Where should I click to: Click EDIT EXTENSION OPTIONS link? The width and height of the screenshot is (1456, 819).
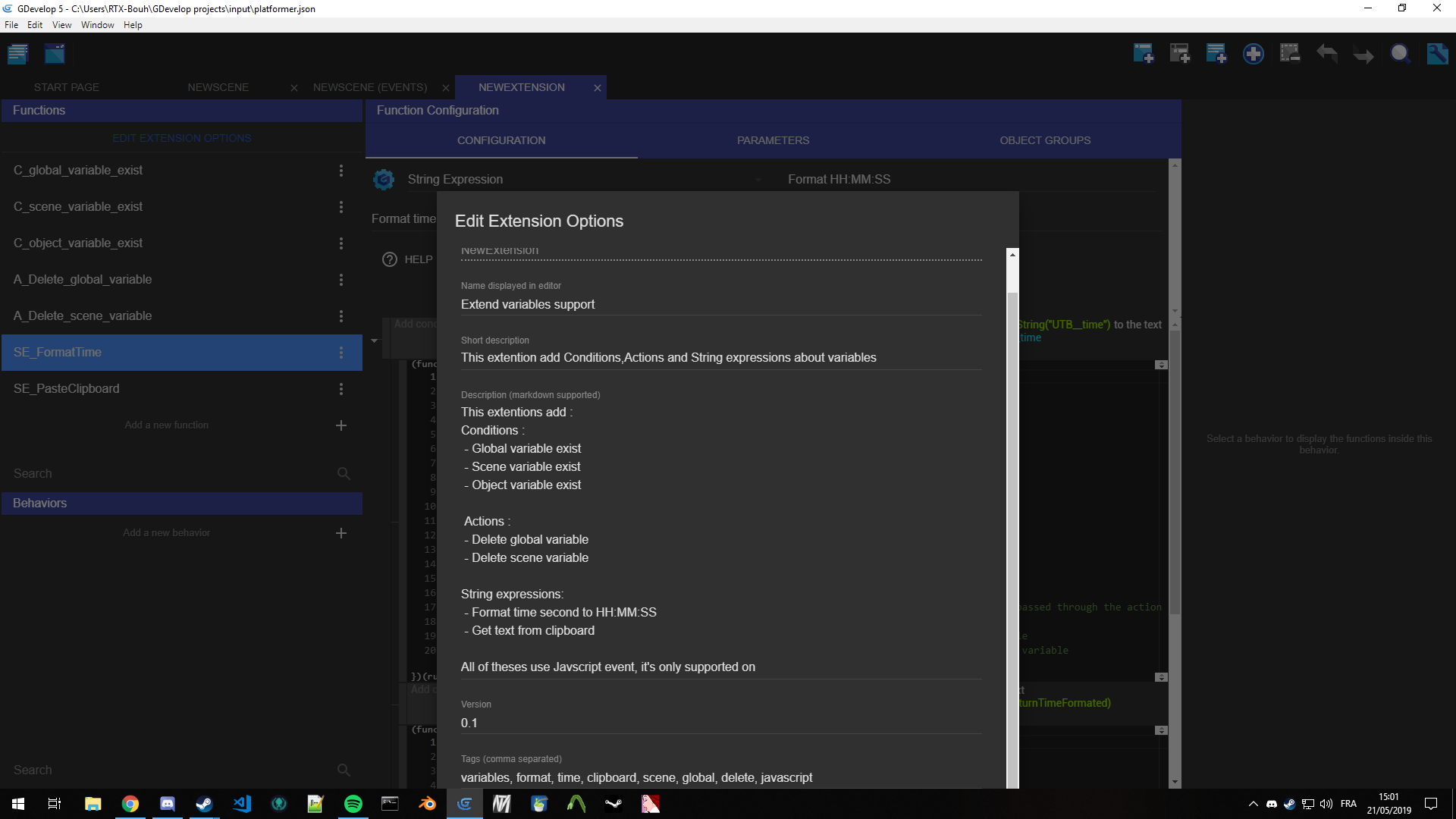point(182,138)
